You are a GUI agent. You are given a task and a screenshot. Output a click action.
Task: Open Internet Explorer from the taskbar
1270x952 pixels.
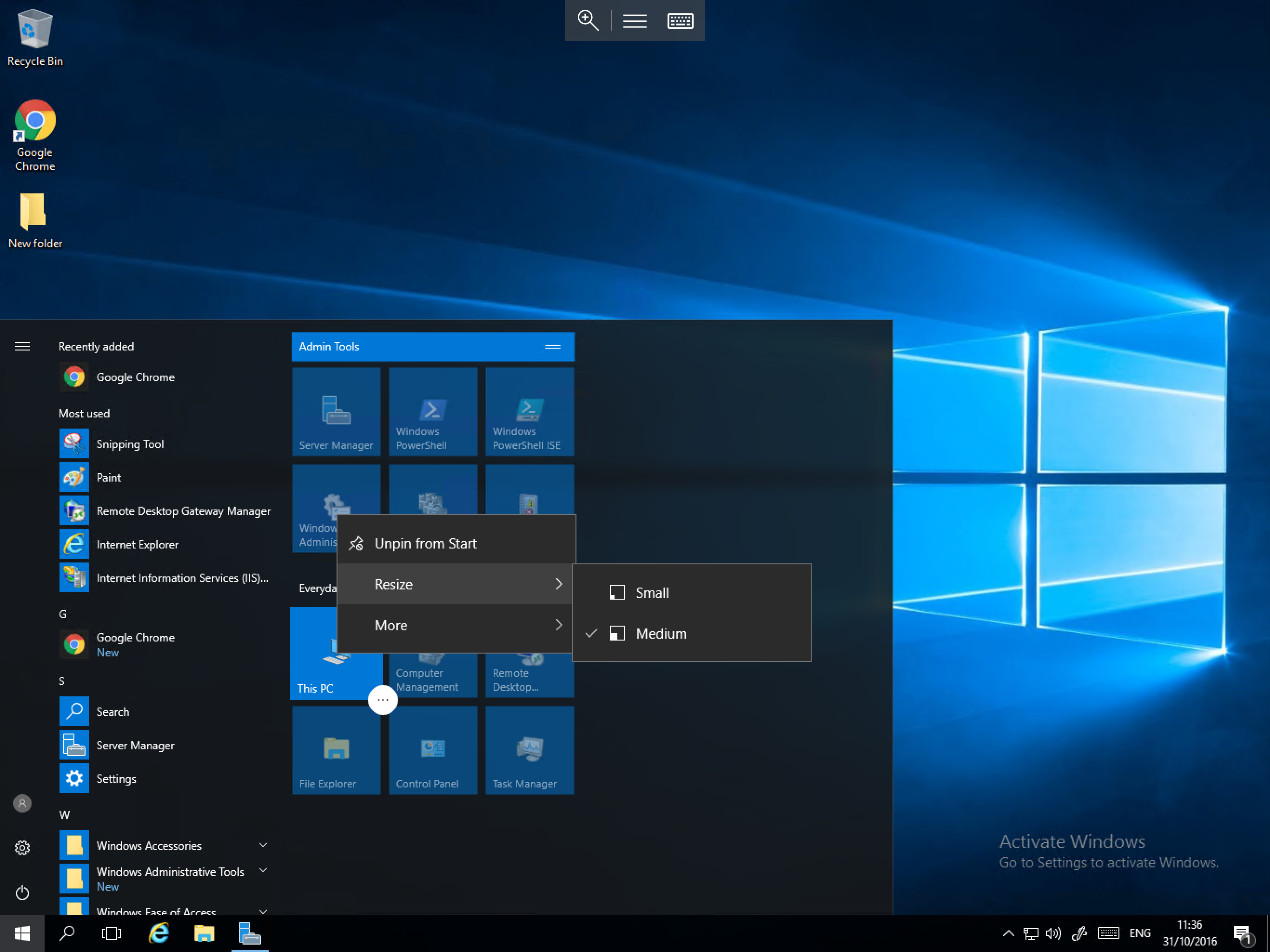coord(159,933)
